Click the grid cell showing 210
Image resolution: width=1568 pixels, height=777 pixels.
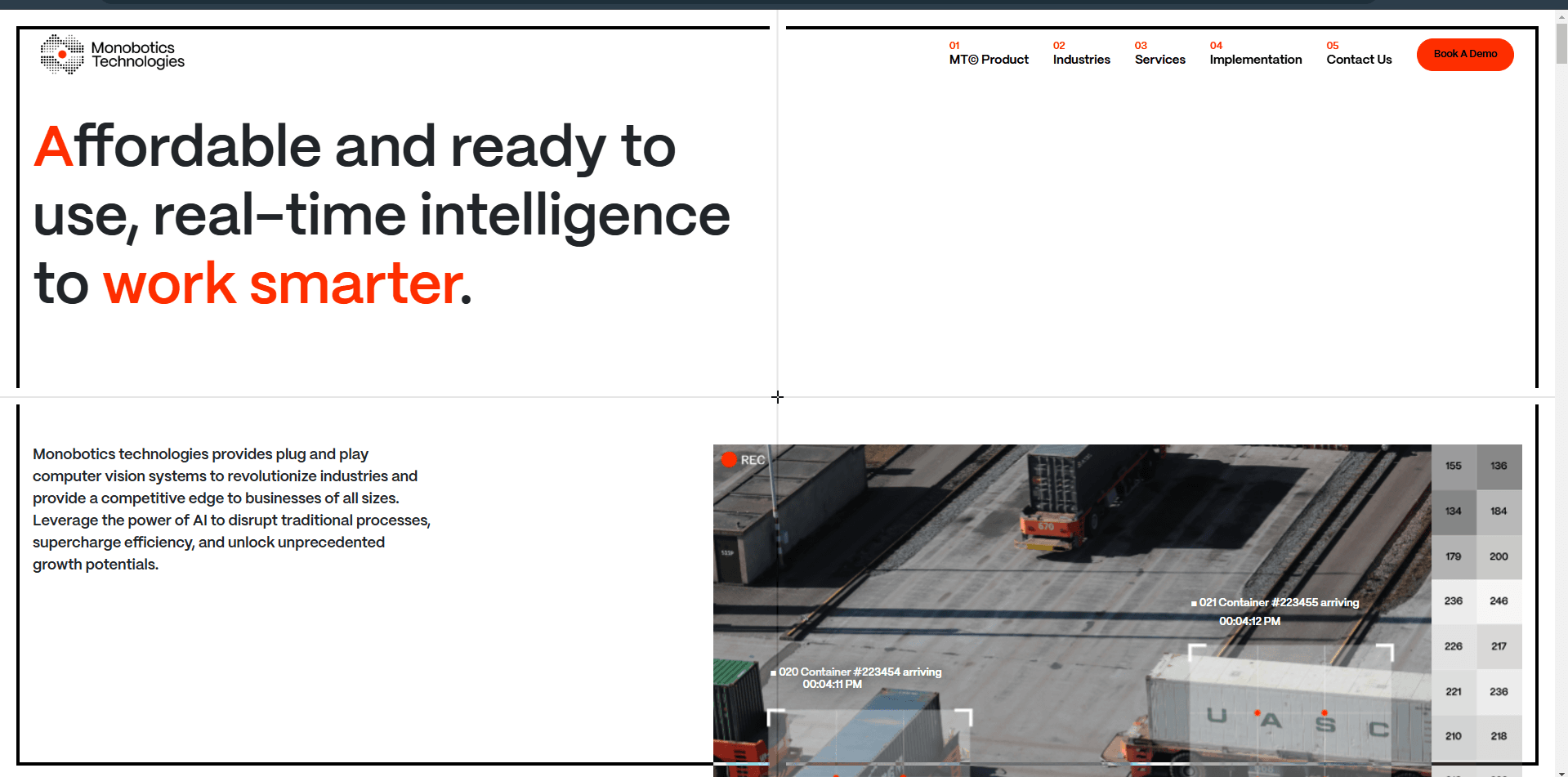coord(1453,736)
